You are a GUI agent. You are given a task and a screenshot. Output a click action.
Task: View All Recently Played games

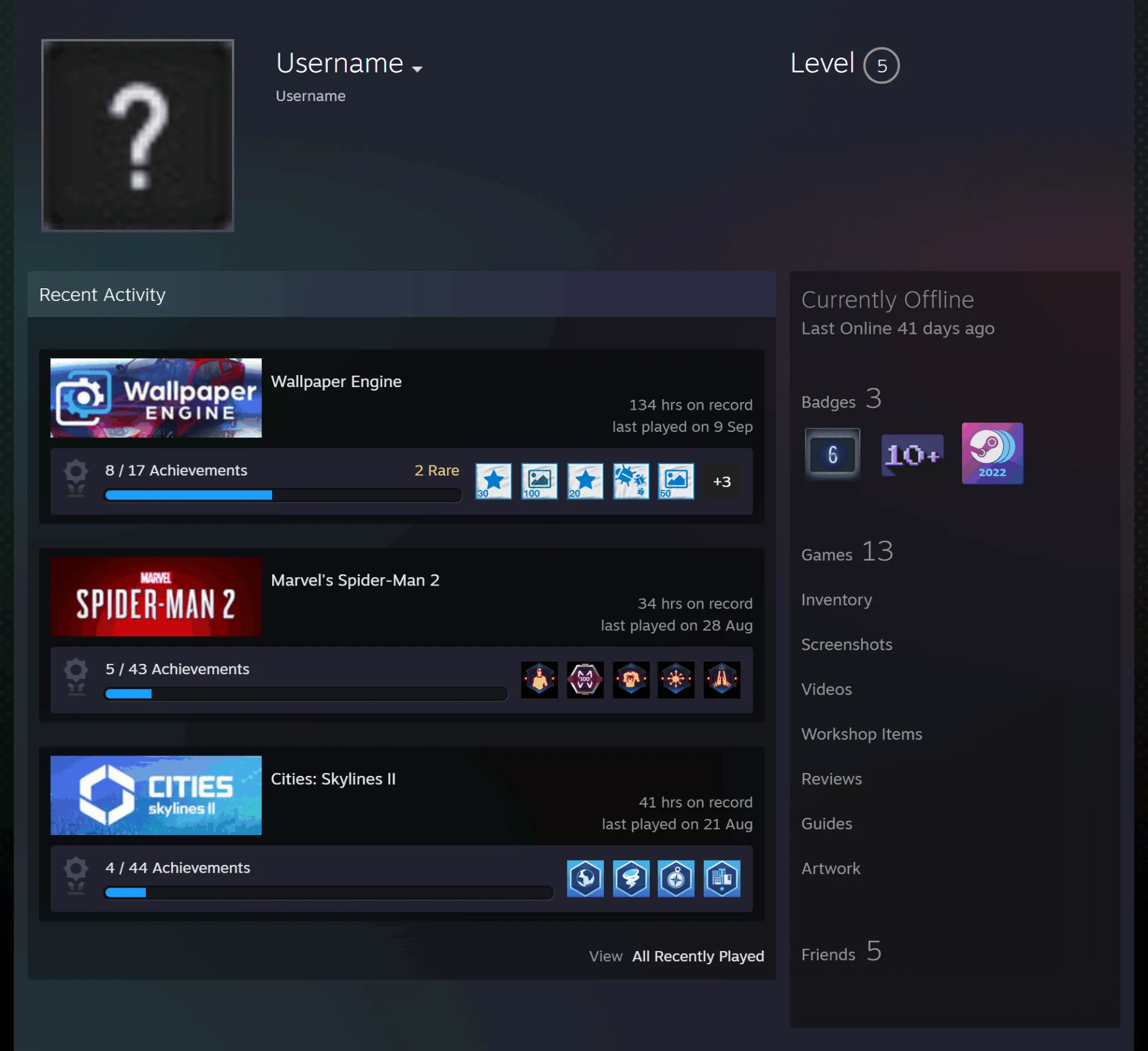click(698, 956)
